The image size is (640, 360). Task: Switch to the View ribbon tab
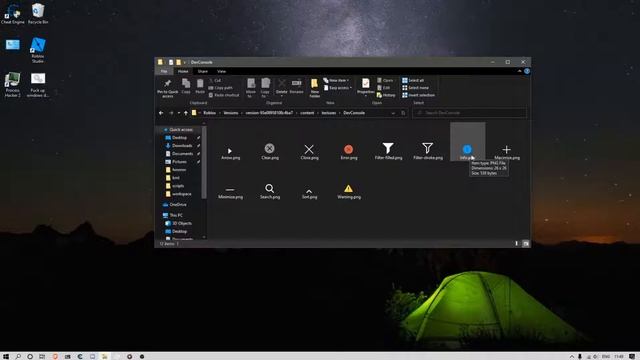coord(221,71)
